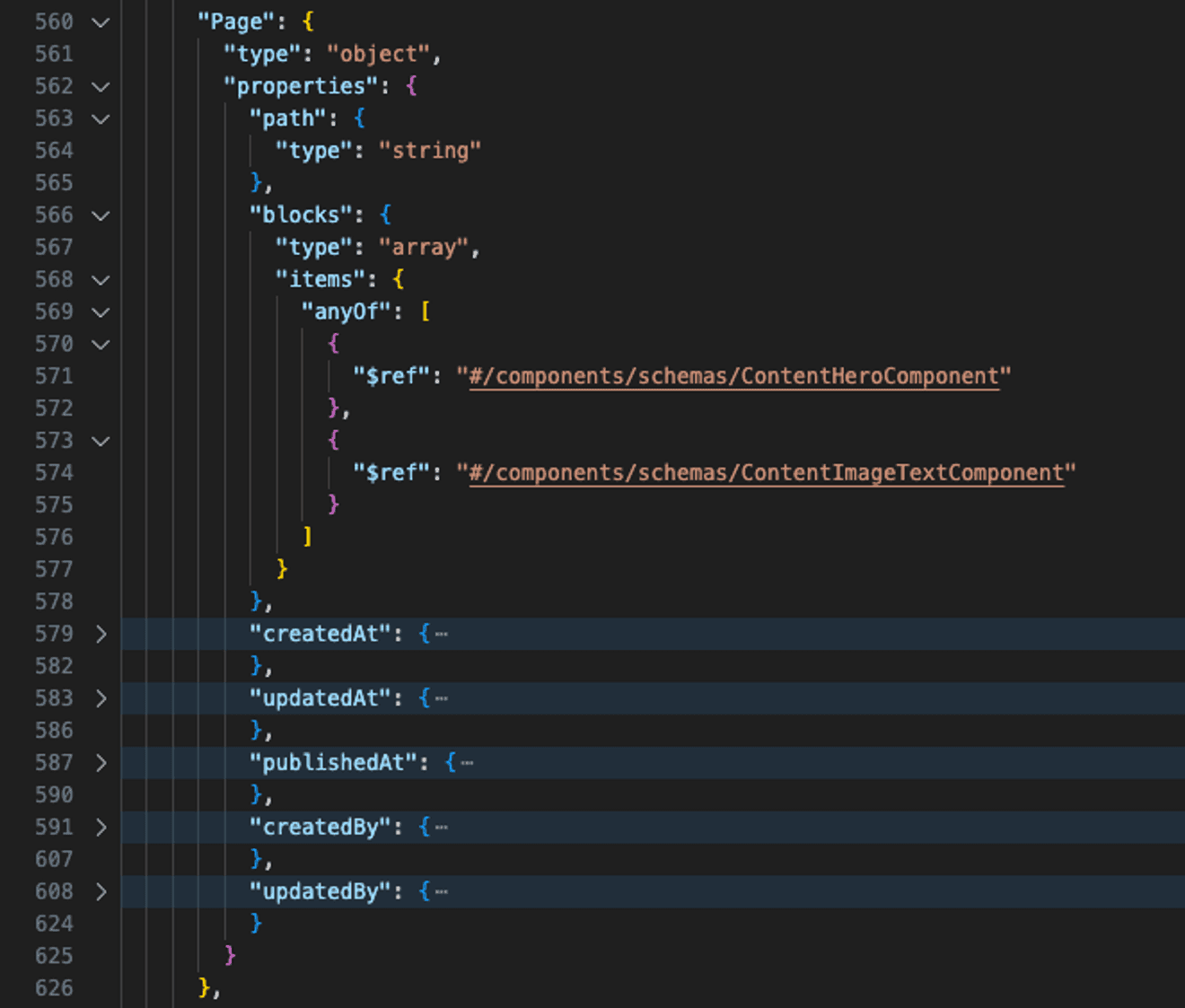Collapse the "items" fold at line 568
The image size is (1185, 1008).
101,280
